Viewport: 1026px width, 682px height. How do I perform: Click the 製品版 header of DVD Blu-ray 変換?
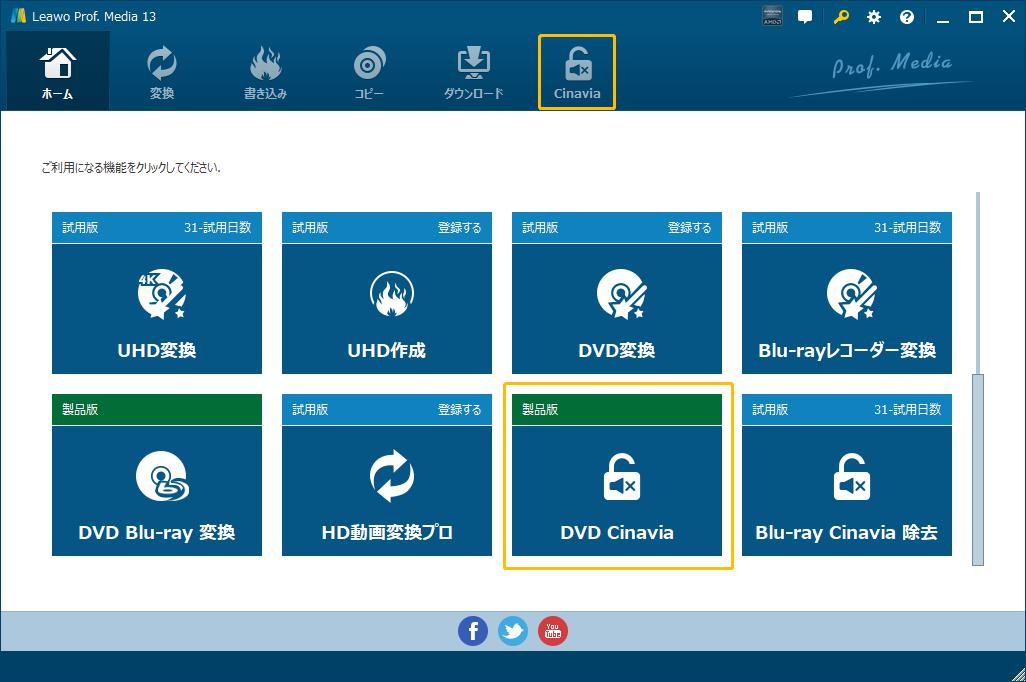tap(156, 410)
